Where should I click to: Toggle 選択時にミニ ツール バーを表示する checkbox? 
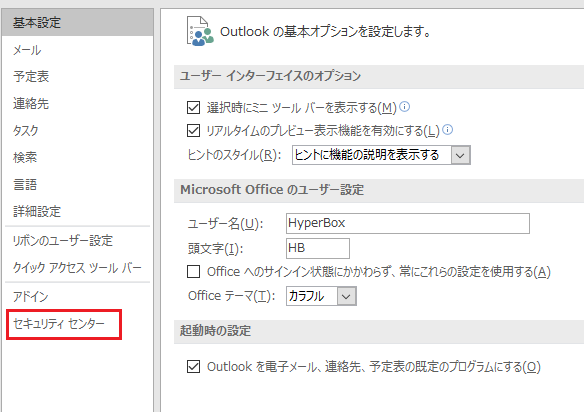193,108
